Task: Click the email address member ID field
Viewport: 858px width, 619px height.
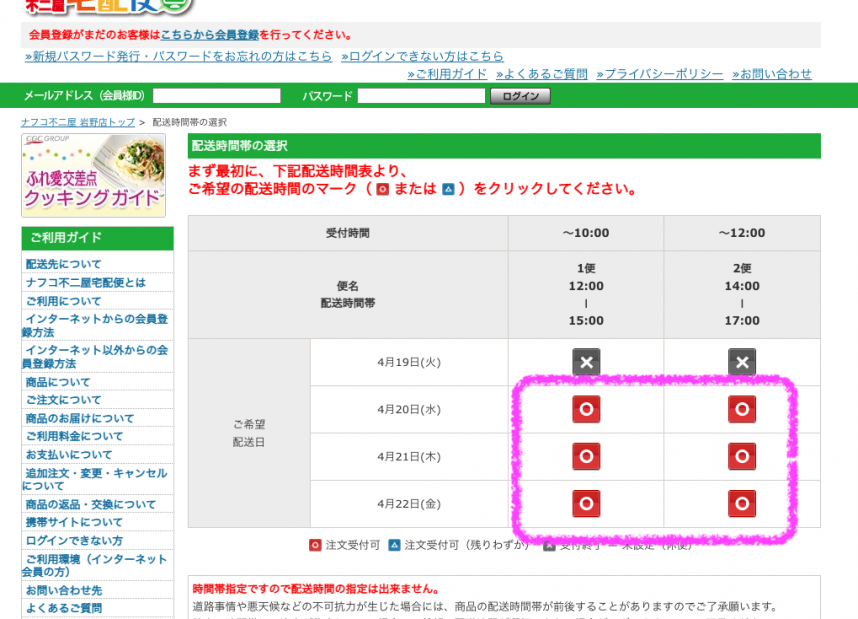Action: point(217,96)
